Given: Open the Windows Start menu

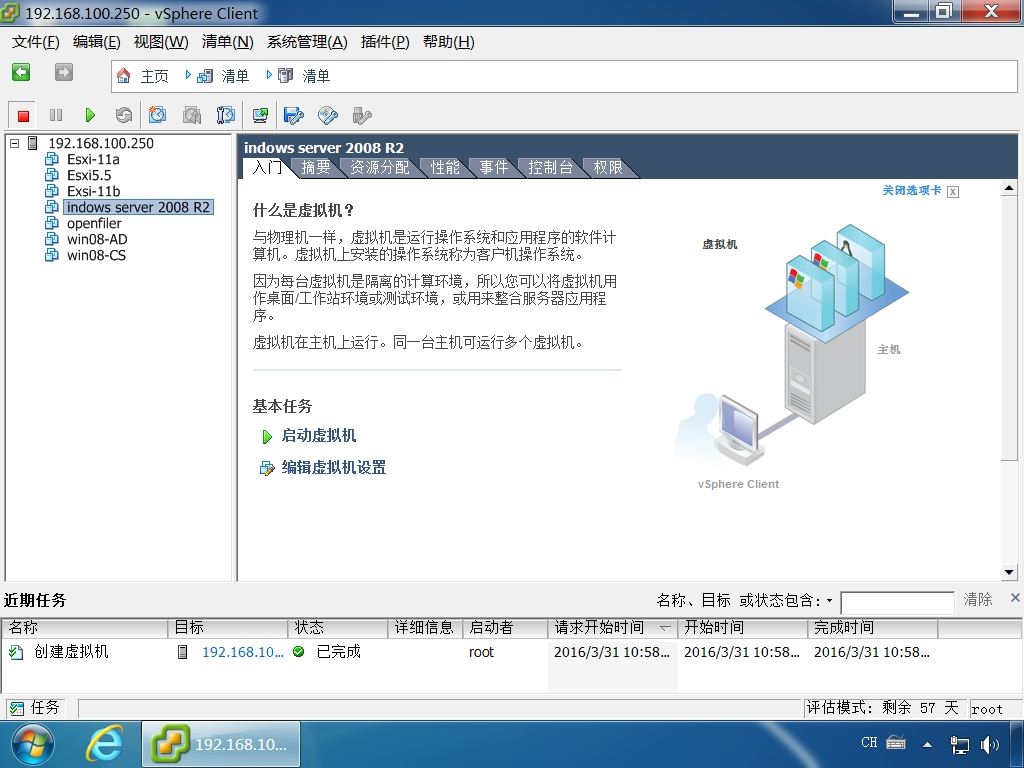Looking at the screenshot, I should click(33, 744).
